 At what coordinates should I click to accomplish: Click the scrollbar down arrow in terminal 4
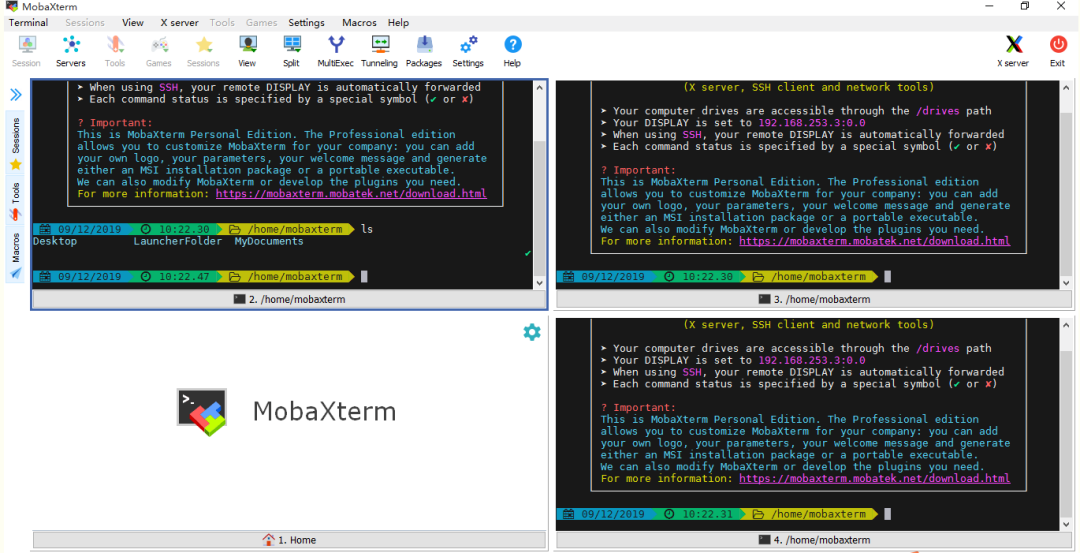[1066, 524]
